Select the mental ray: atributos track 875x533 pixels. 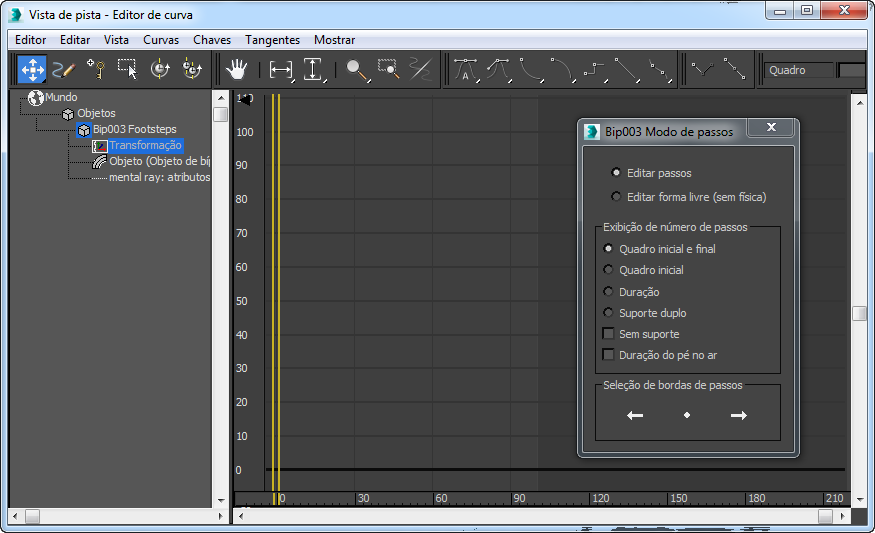click(159, 177)
